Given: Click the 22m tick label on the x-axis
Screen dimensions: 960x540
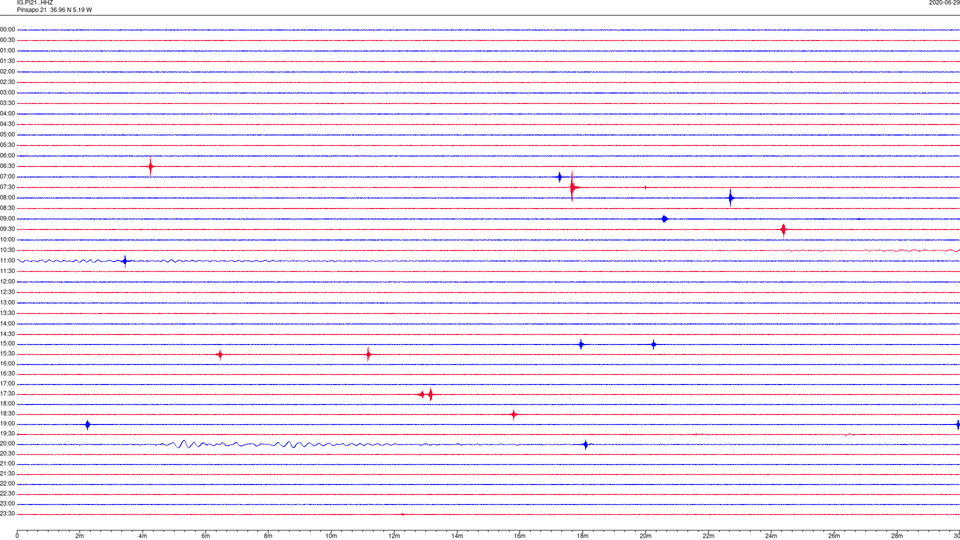Looking at the screenshot, I should [708, 536].
